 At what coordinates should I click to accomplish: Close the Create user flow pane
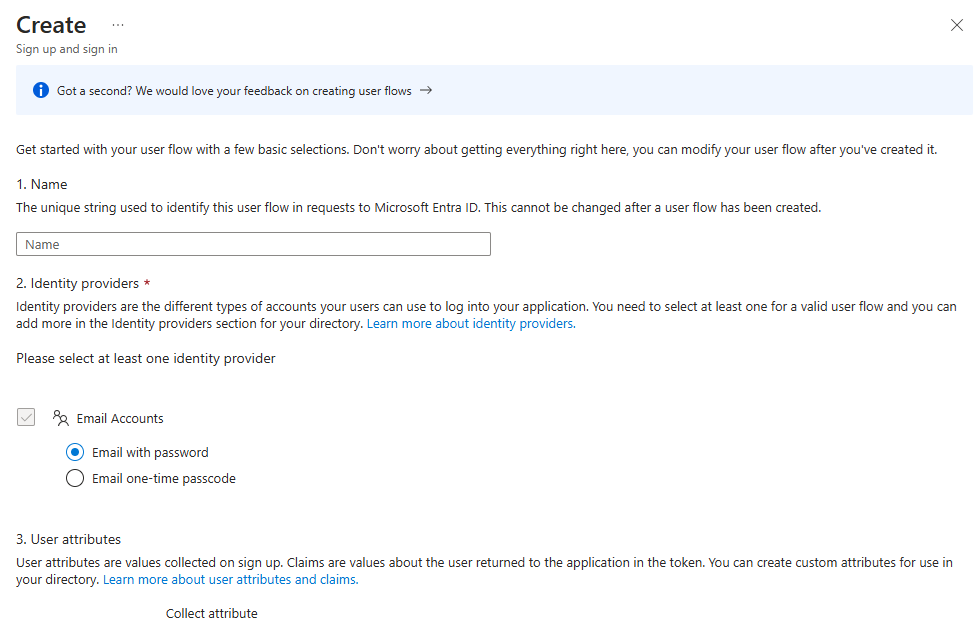(956, 26)
